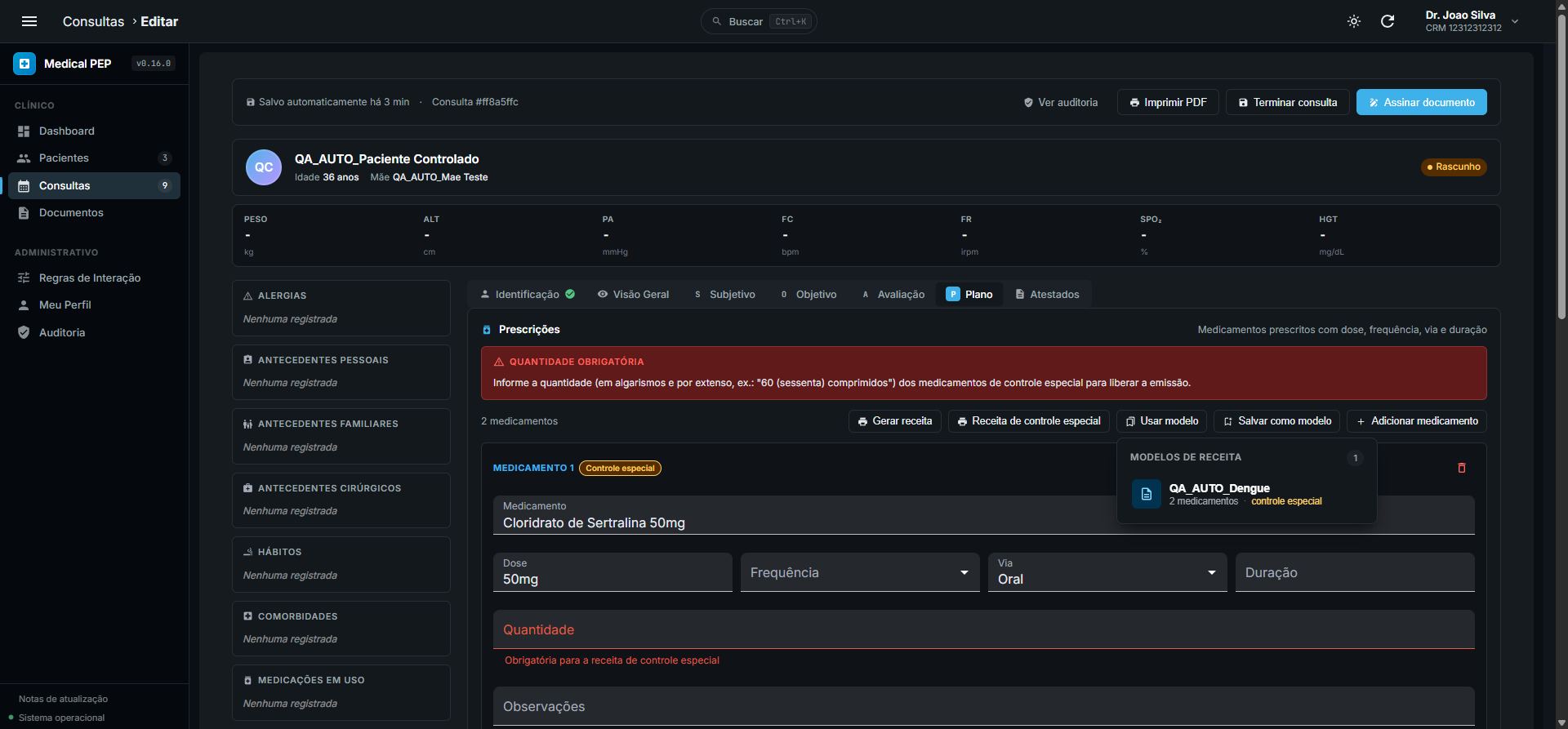The width and height of the screenshot is (1568, 729).
Task: Click the Rascunho status badge
Action: pos(1454,167)
